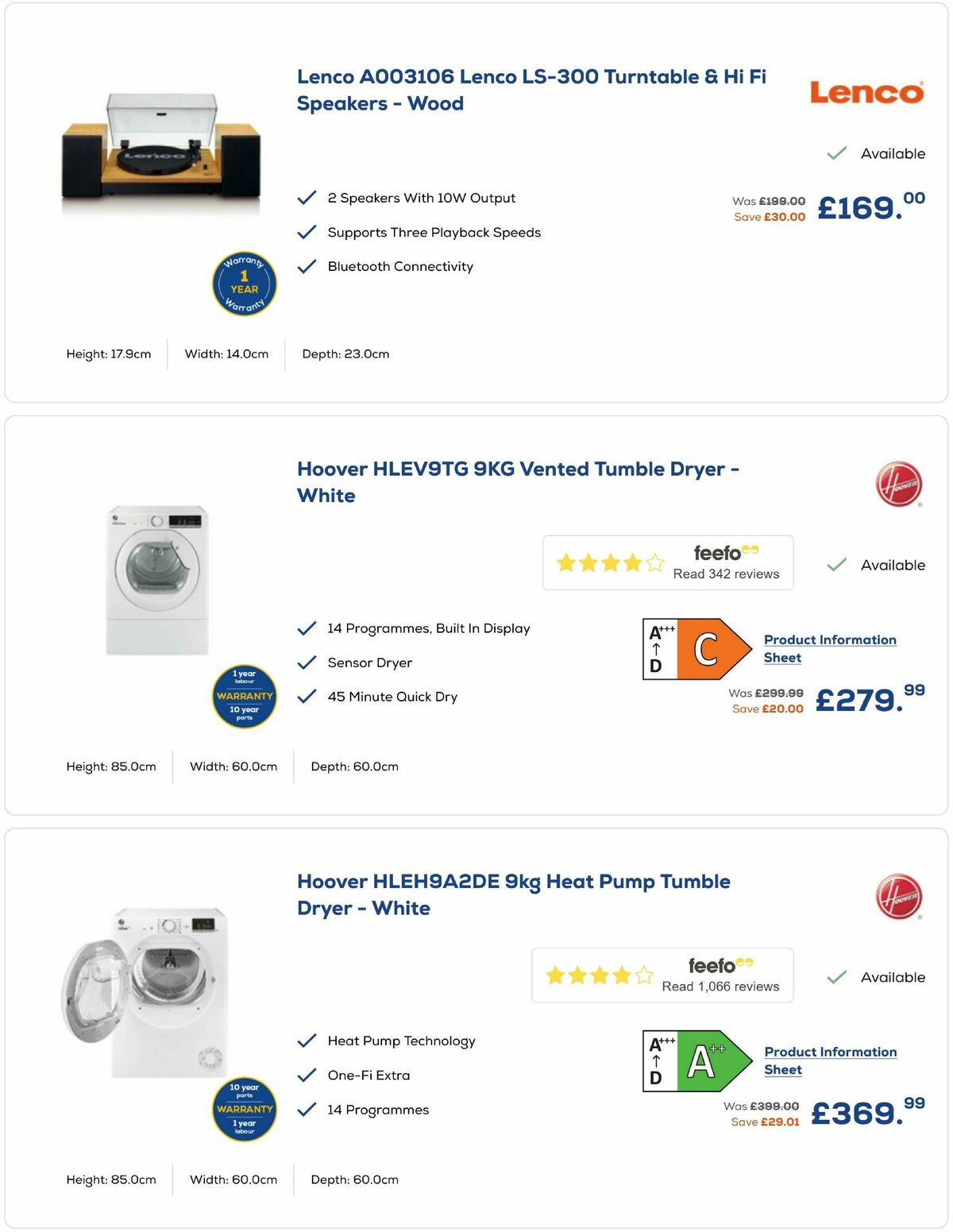Click the green tick beside 'Heat Pump Technology'
953x1232 pixels.
pos(305,1041)
